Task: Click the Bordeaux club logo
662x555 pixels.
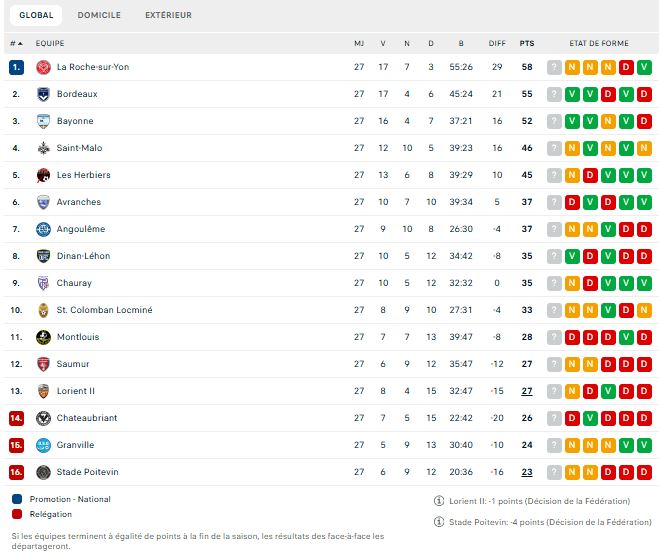Action: coord(44,94)
